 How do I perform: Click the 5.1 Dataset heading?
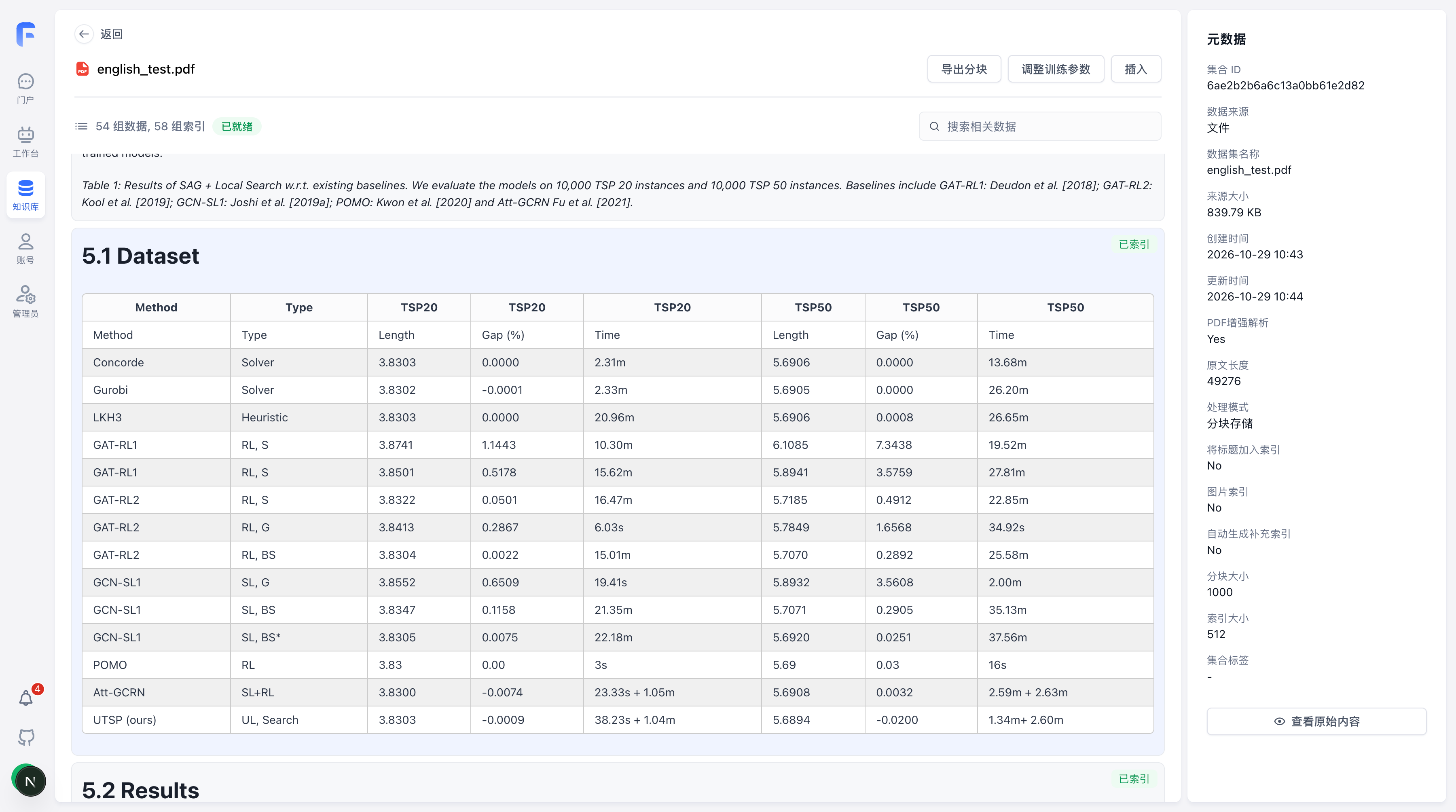[140, 256]
